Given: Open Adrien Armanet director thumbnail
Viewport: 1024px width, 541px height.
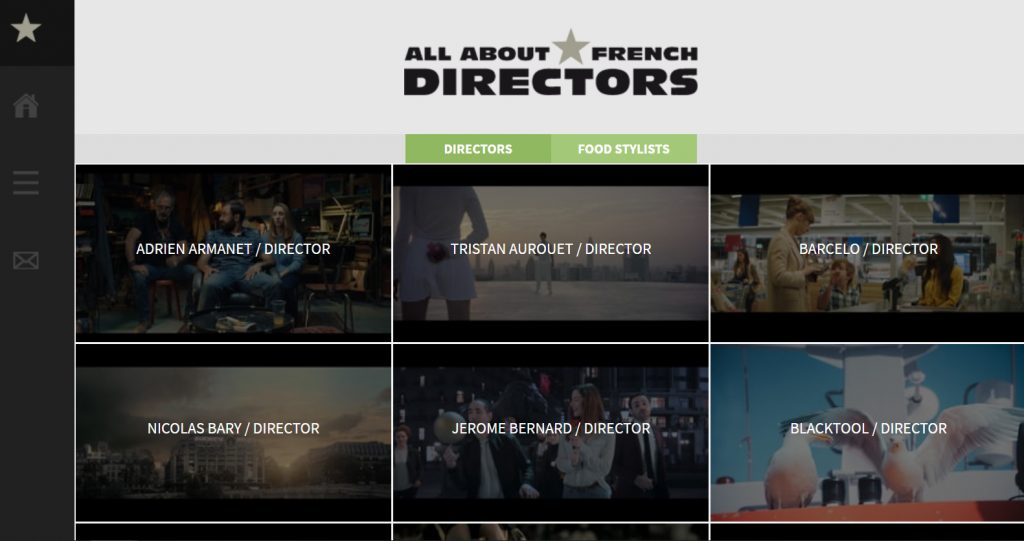Looking at the screenshot, I should coord(233,253).
